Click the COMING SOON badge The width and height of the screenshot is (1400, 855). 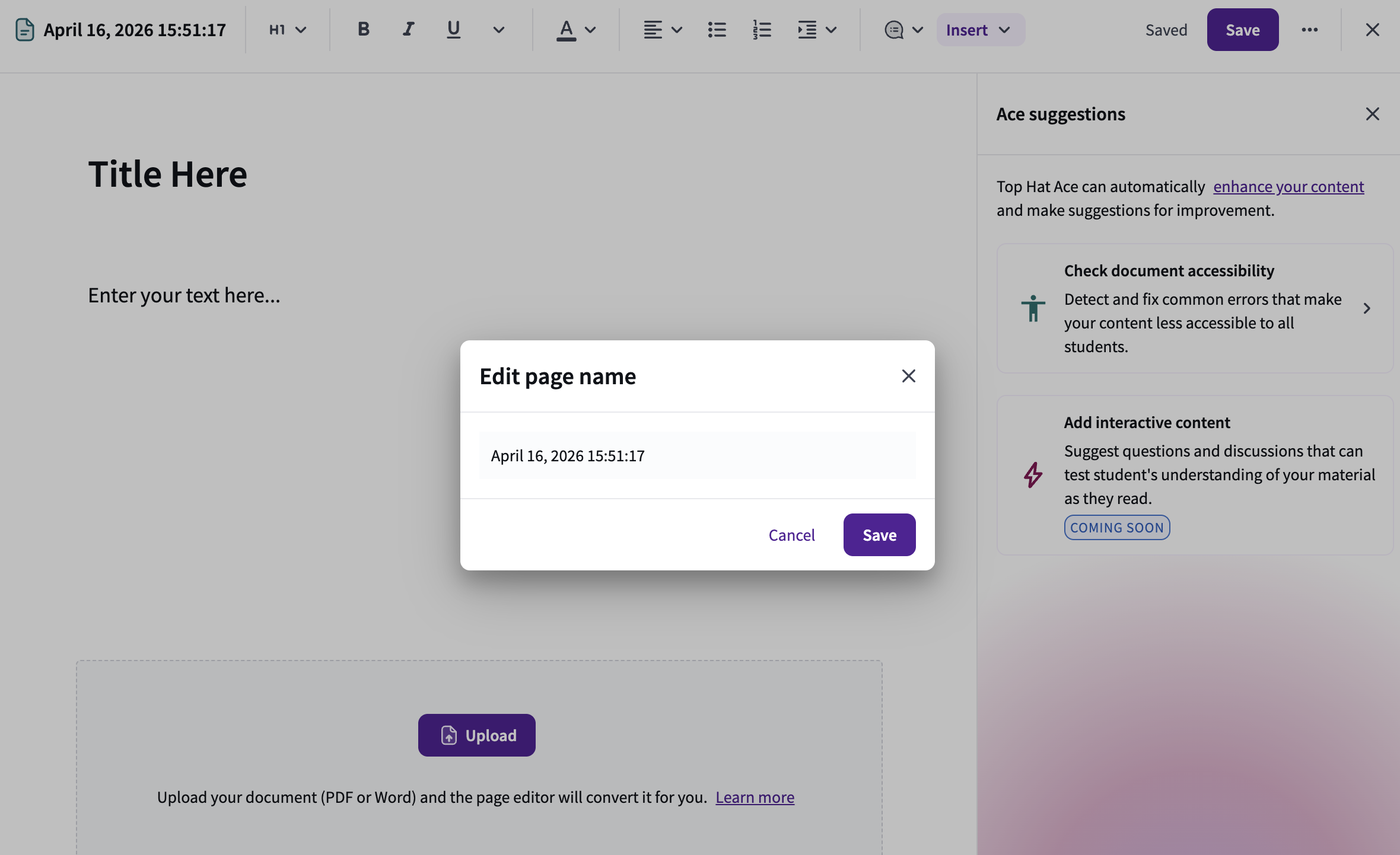[x=1117, y=528]
